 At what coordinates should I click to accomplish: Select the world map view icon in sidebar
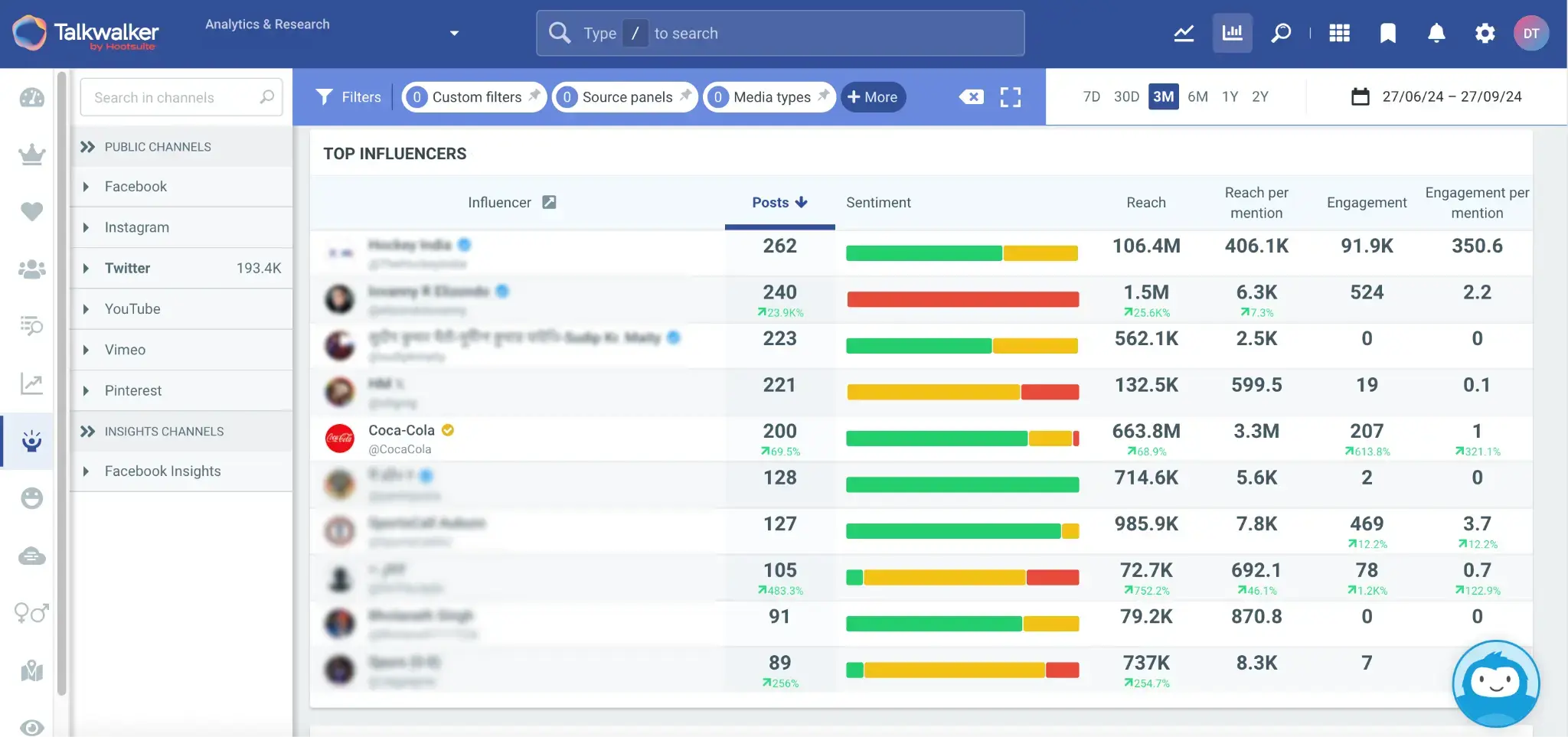31,670
